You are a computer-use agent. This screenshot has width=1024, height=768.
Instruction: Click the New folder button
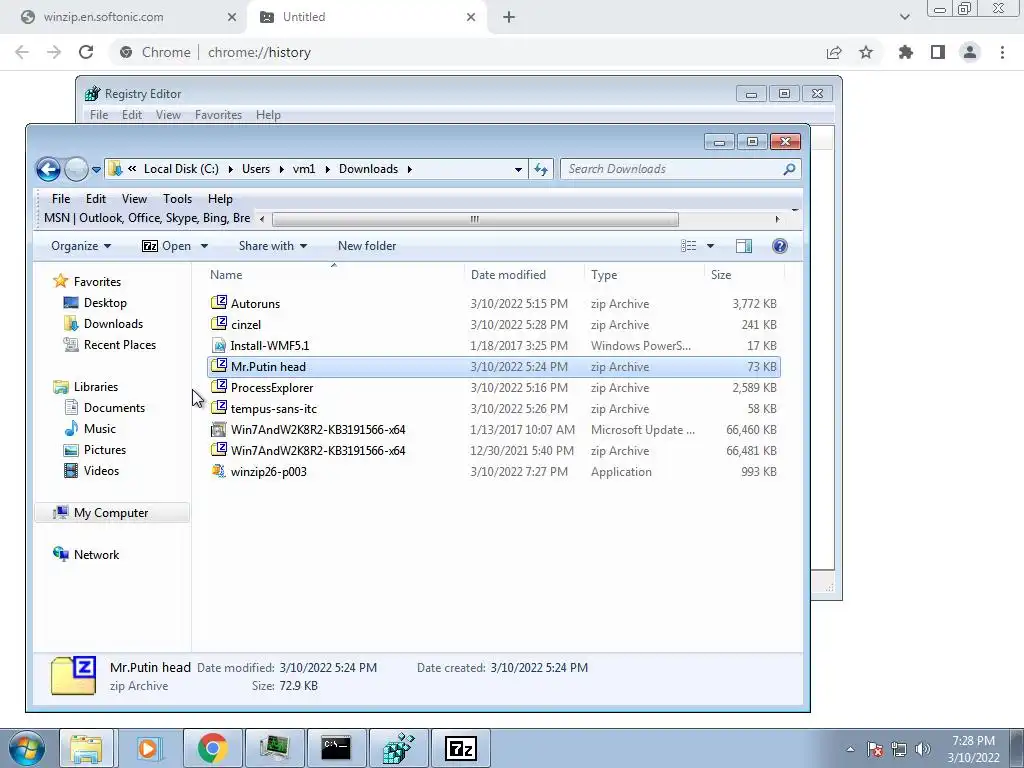367,246
